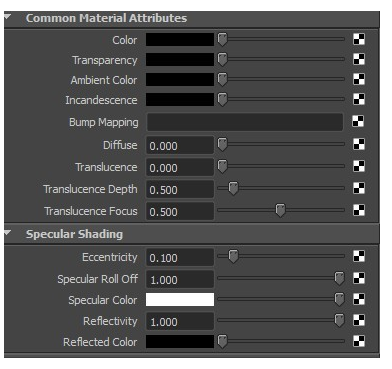Image resolution: width=392 pixels, height=369 pixels.
Task: Click the checker icon for Incandescence
Action: (359, 99)
